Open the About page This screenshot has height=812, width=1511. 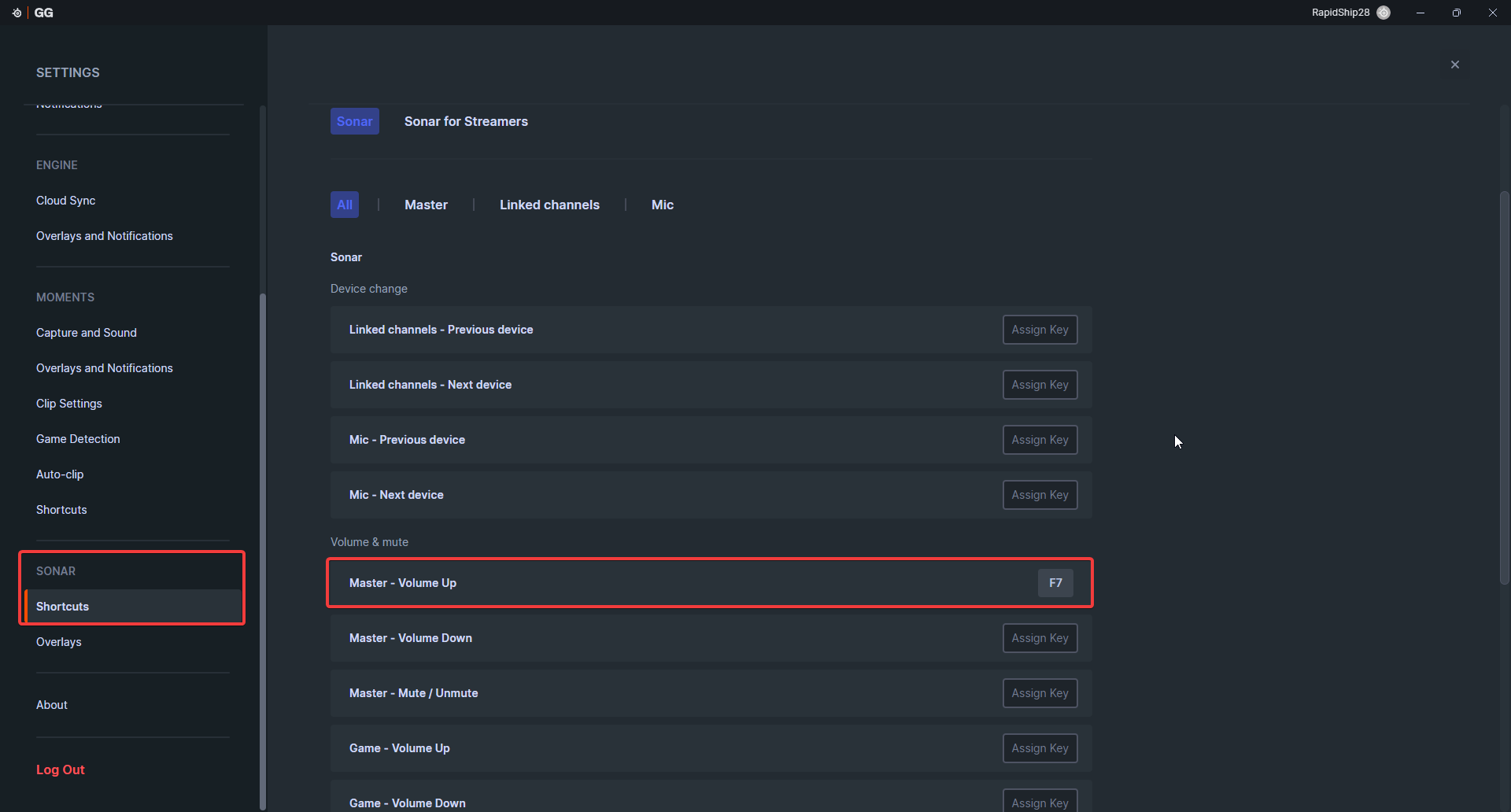click(x=52, y=705)
